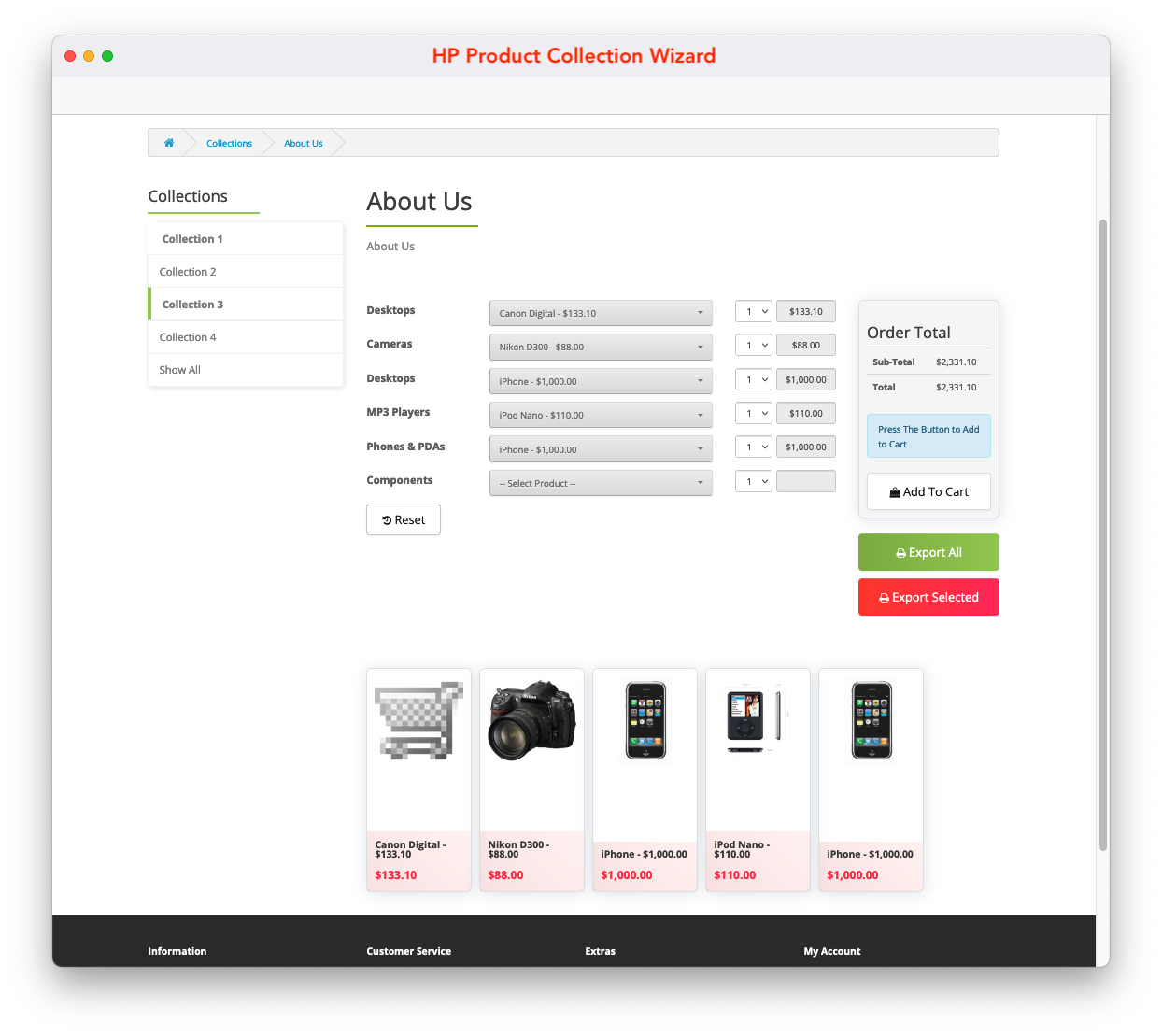Click the red close window button
The width and height of the screenshot is (1162, 1036).
(x=70, y=56)
